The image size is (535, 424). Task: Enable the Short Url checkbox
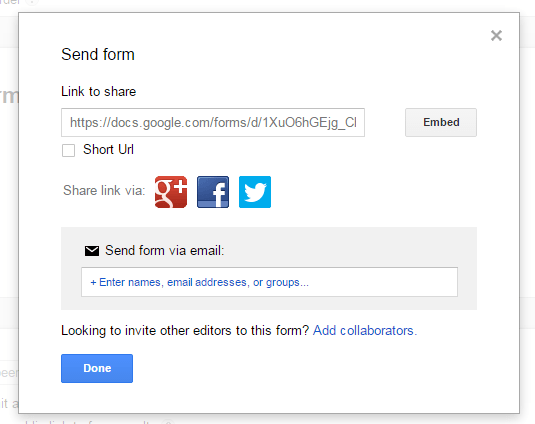point(68,150)
